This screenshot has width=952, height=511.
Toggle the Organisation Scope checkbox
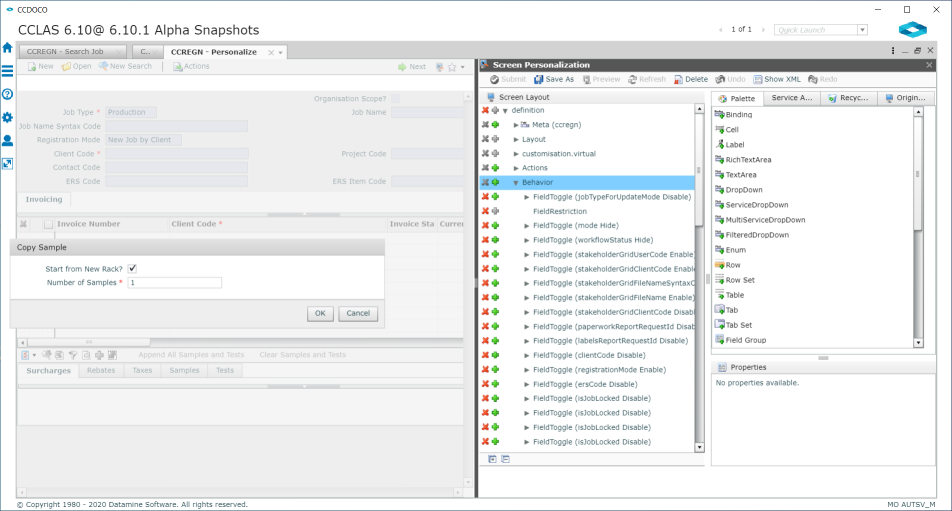point(396,98)
